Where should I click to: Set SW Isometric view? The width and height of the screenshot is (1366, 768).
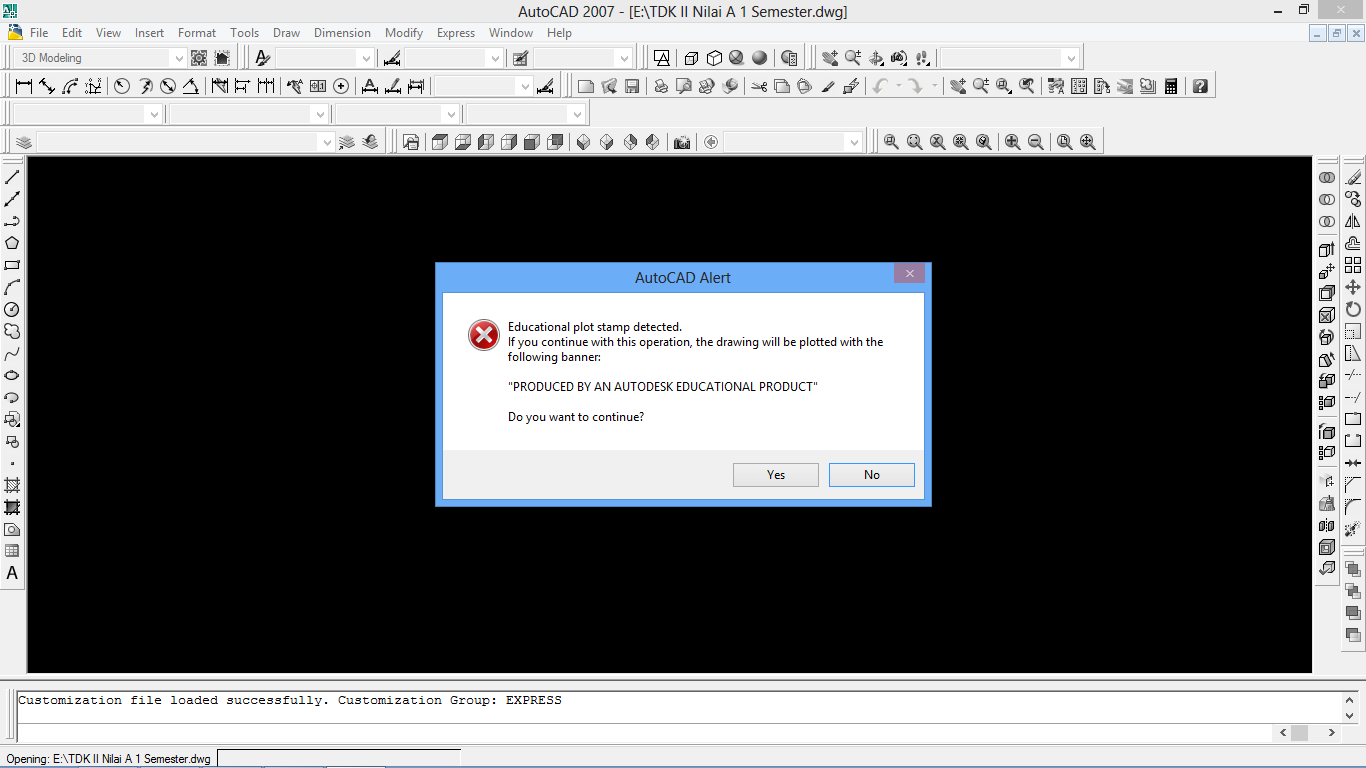tap(584, 142)
